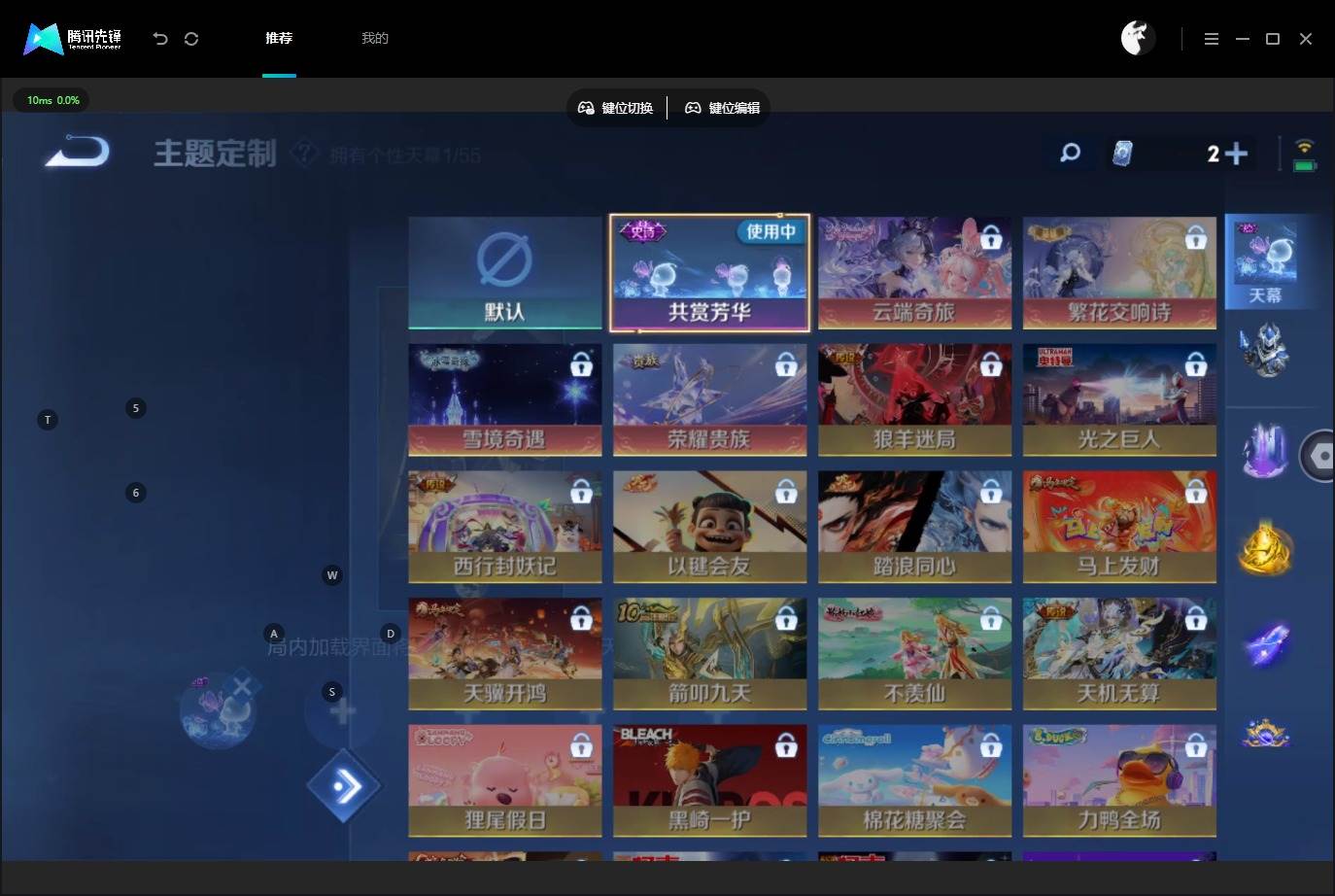This screenshot has width=1335, height=896.
Task: Switch to the 我的 tab
Action: 375,39
